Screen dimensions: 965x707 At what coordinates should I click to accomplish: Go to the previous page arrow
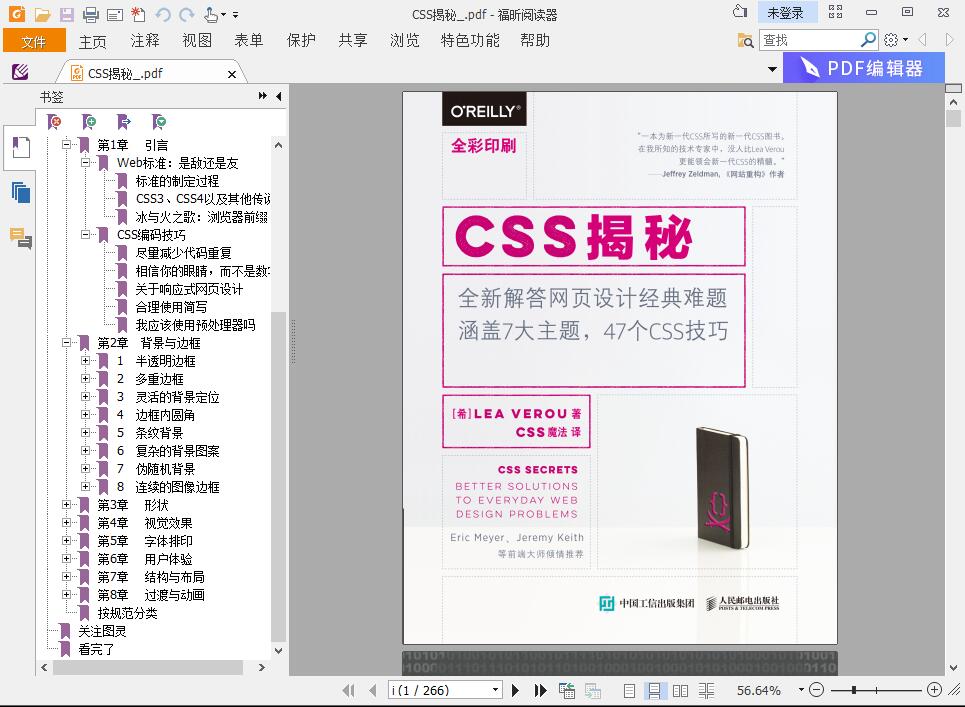pos(372,690)
